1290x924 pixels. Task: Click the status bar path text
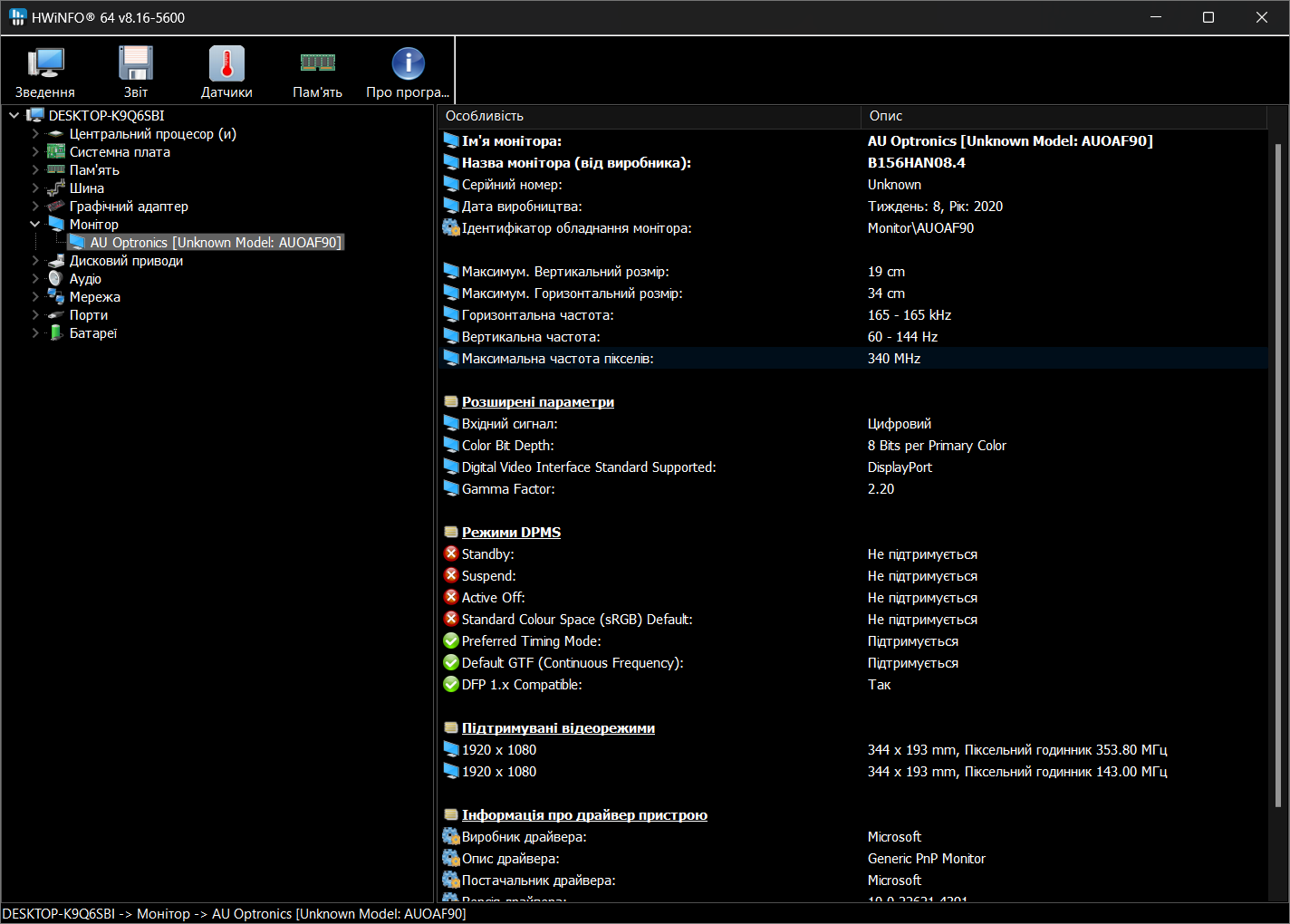(x=235, y=914)
